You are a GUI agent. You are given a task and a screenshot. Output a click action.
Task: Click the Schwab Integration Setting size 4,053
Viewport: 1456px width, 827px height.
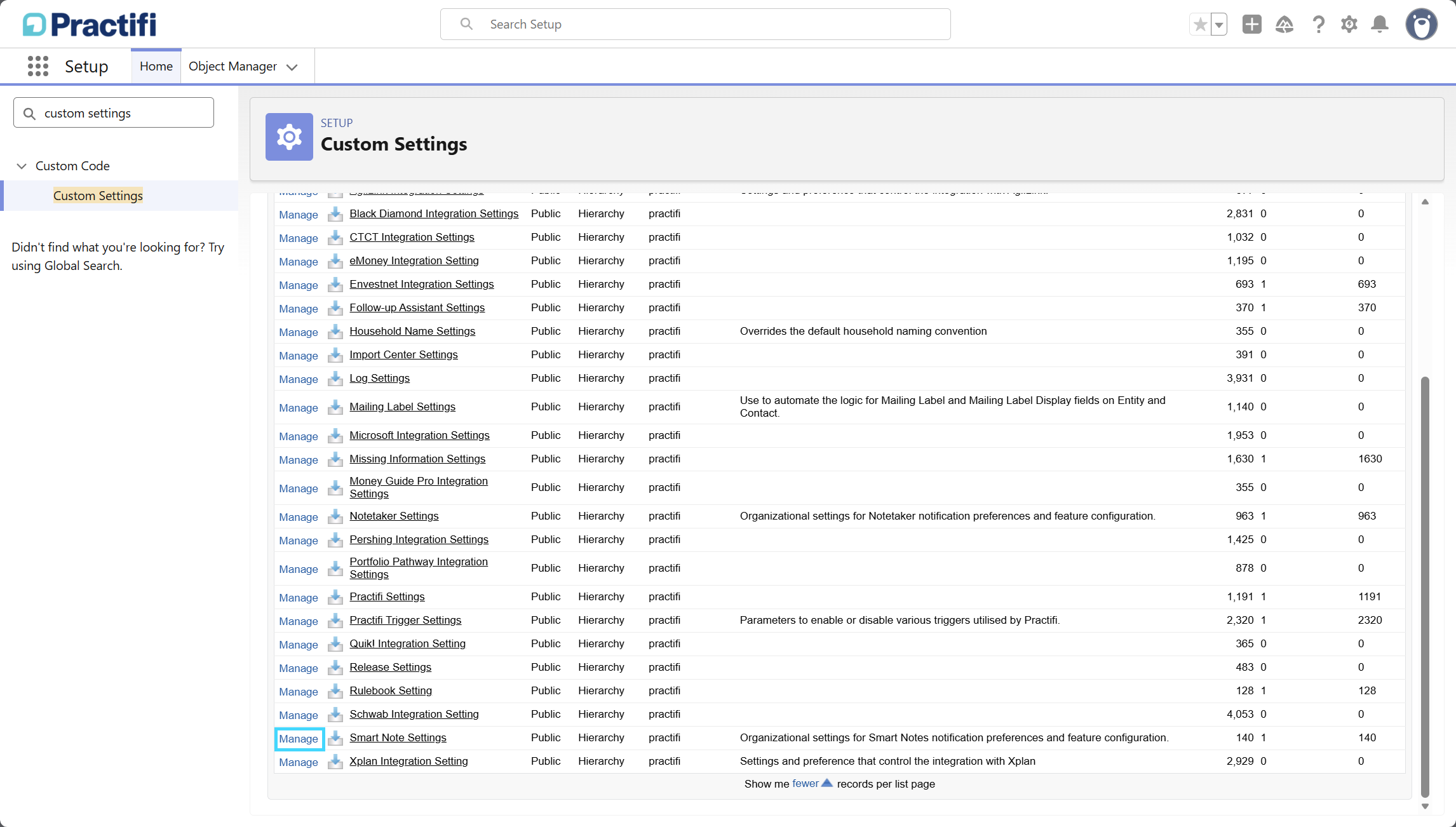(1240, 714)
